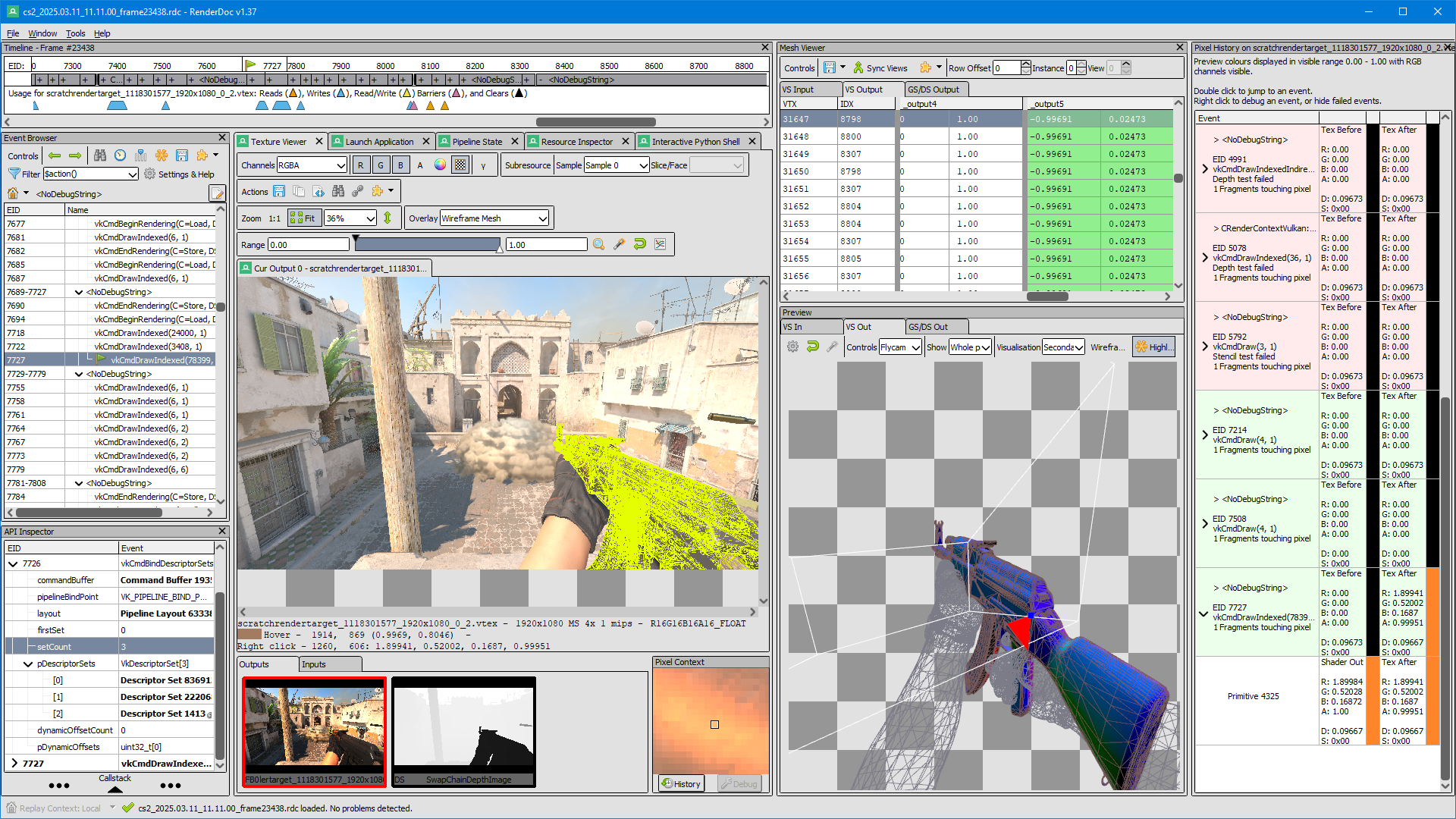Collapse the 7689-7727 NoDebugString group
Image resolution: width=1456 pixels, height=819 pixels.
pyautogui.click(x=79, y=292)
